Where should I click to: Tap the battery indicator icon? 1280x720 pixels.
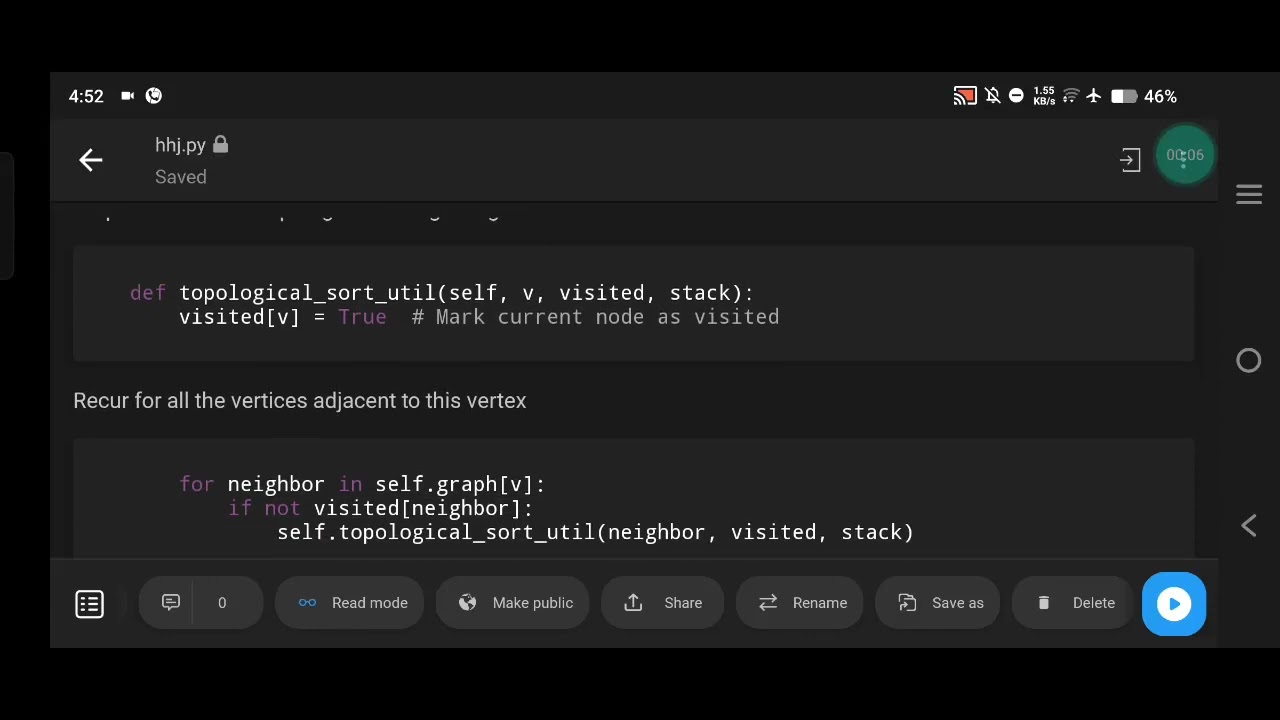(x=1124, y=96)
